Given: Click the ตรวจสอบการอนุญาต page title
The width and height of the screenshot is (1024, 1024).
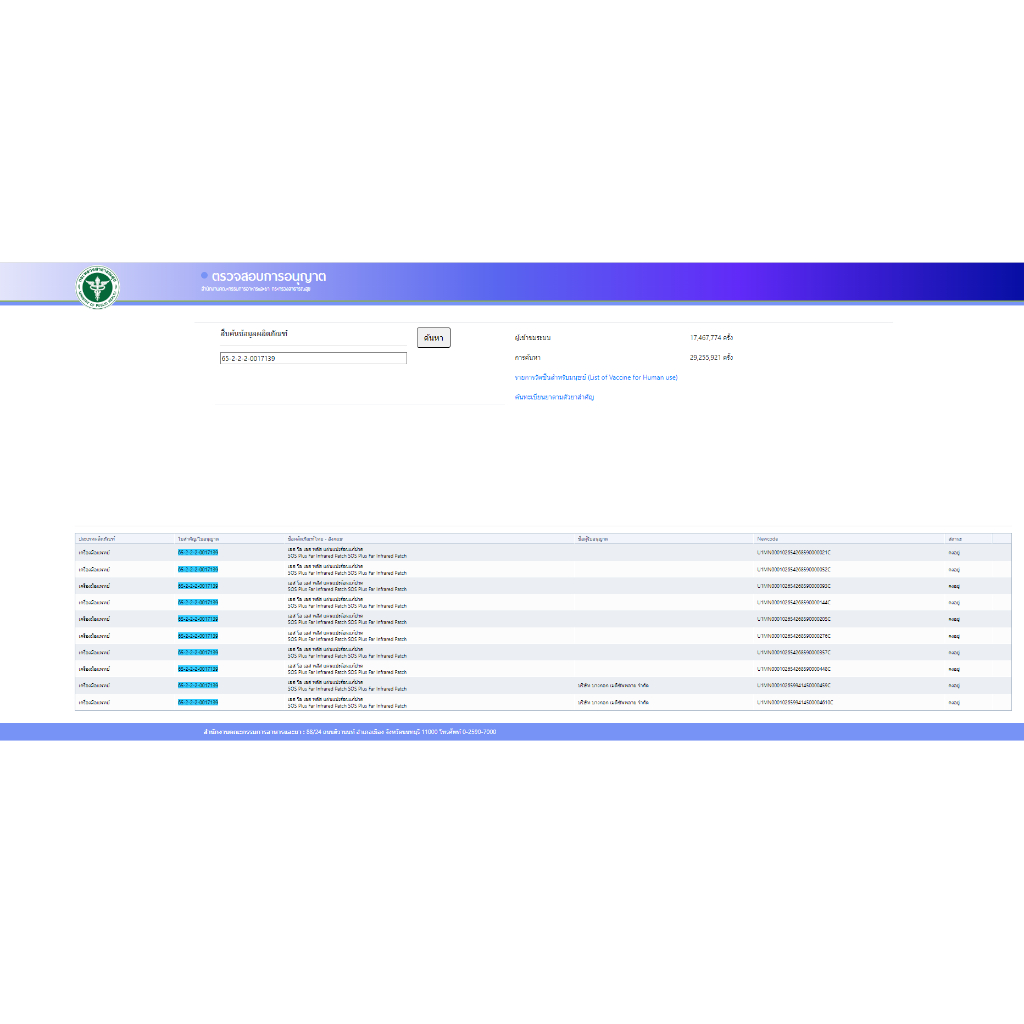Looking at the screenshot, I should 269,276.
